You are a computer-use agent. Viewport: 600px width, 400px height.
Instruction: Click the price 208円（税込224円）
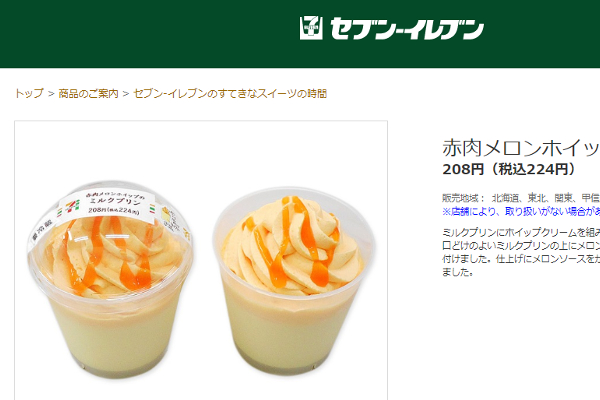[x=509, y=169]
